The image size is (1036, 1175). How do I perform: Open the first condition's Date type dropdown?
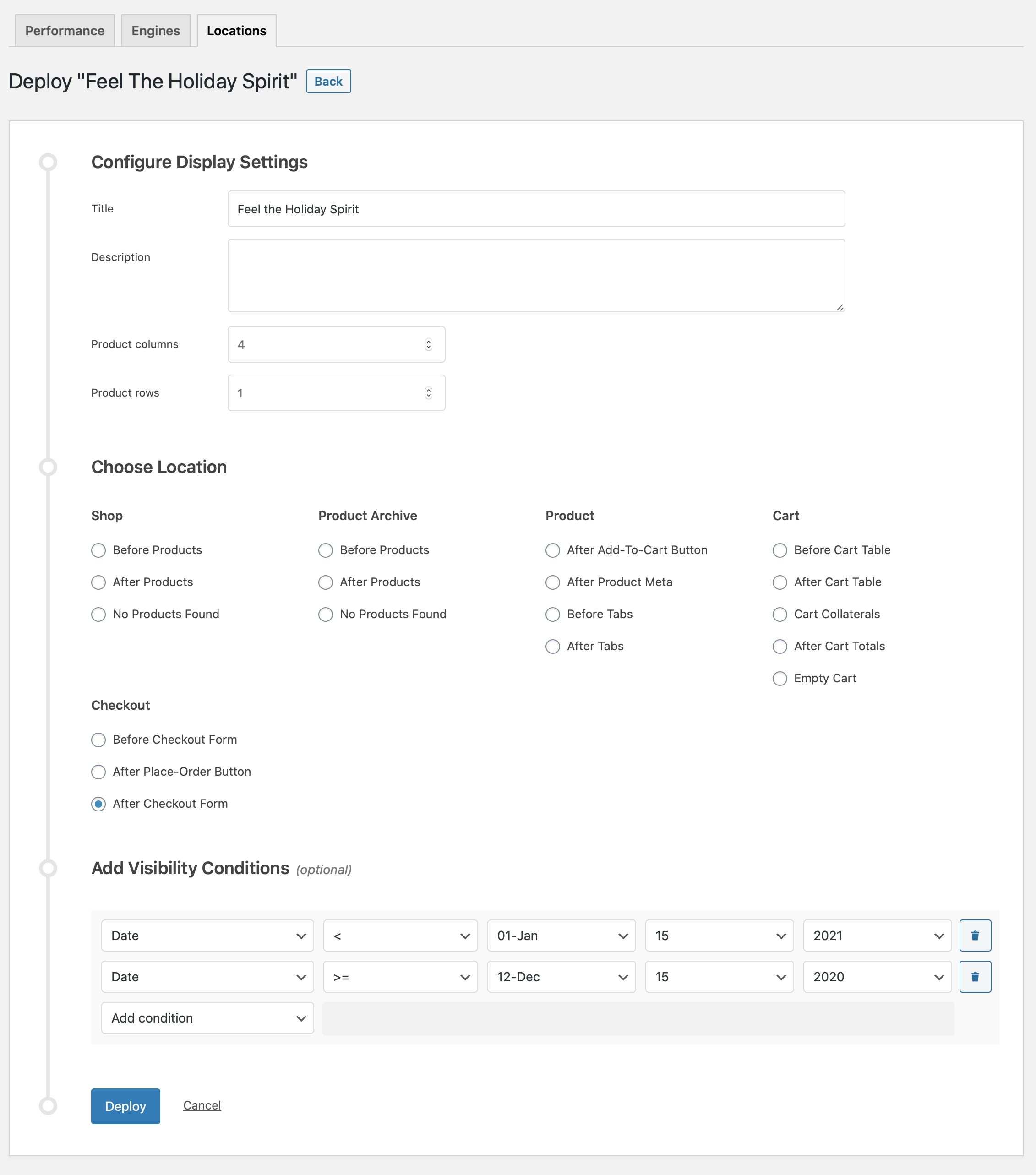click(207, 936)
